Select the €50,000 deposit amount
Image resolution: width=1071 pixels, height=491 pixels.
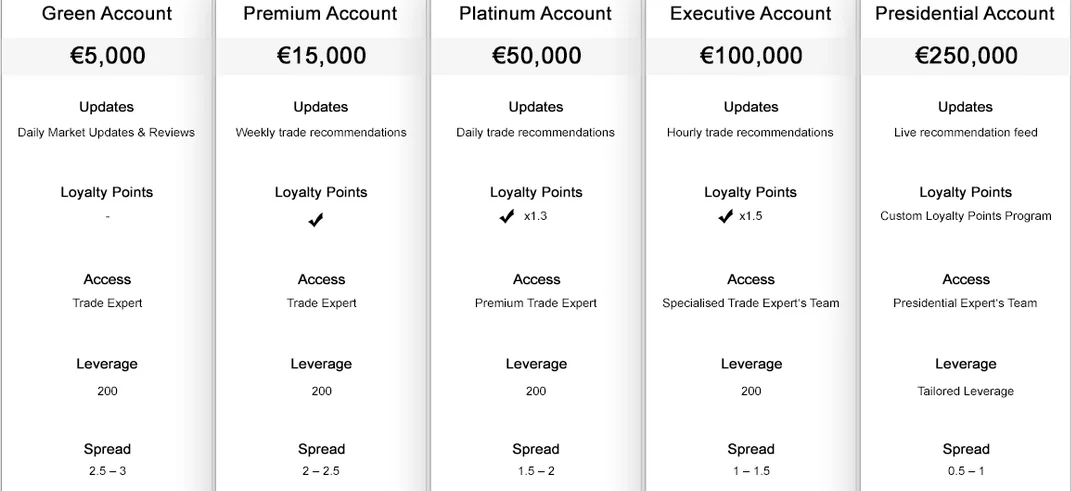536,56
